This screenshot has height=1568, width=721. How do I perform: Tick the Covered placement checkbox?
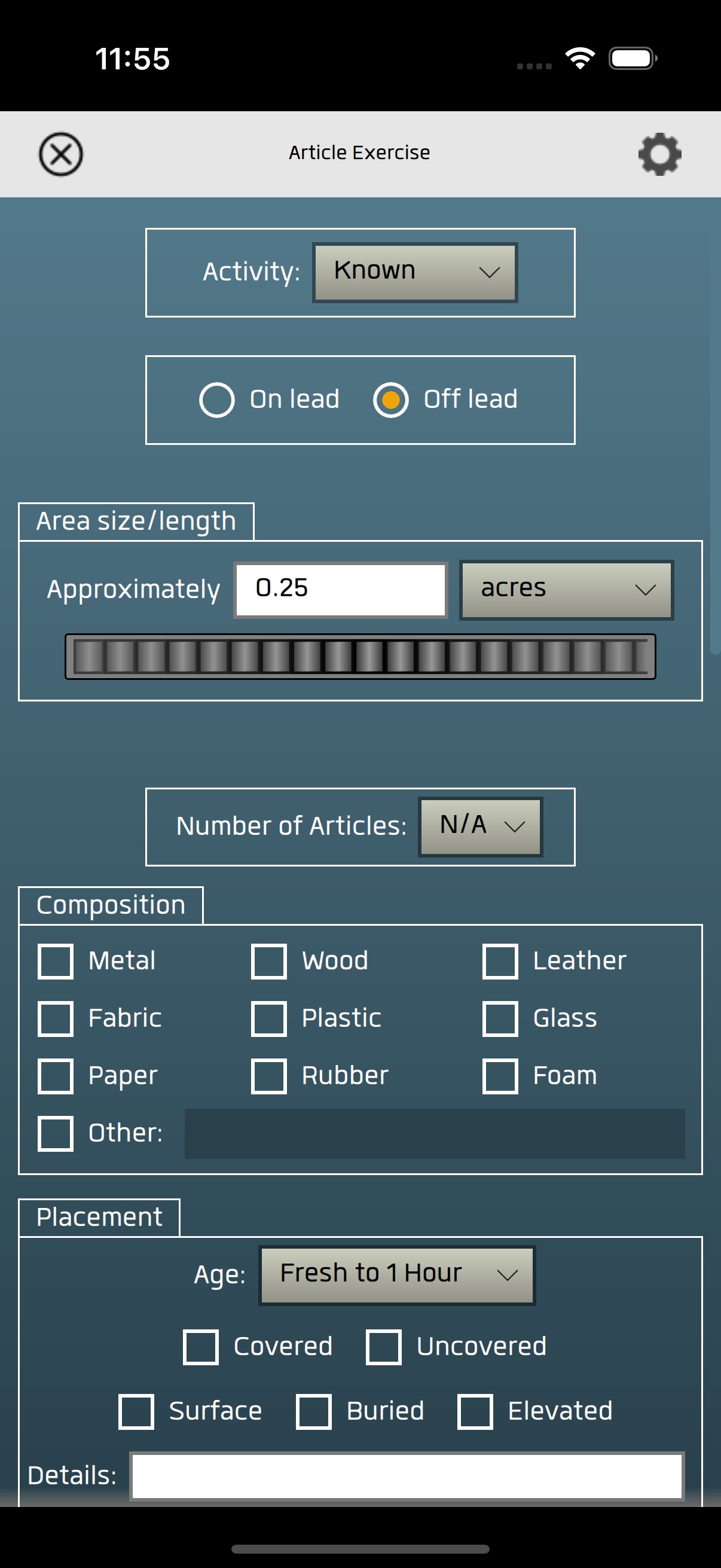(x=201, y=1347)
